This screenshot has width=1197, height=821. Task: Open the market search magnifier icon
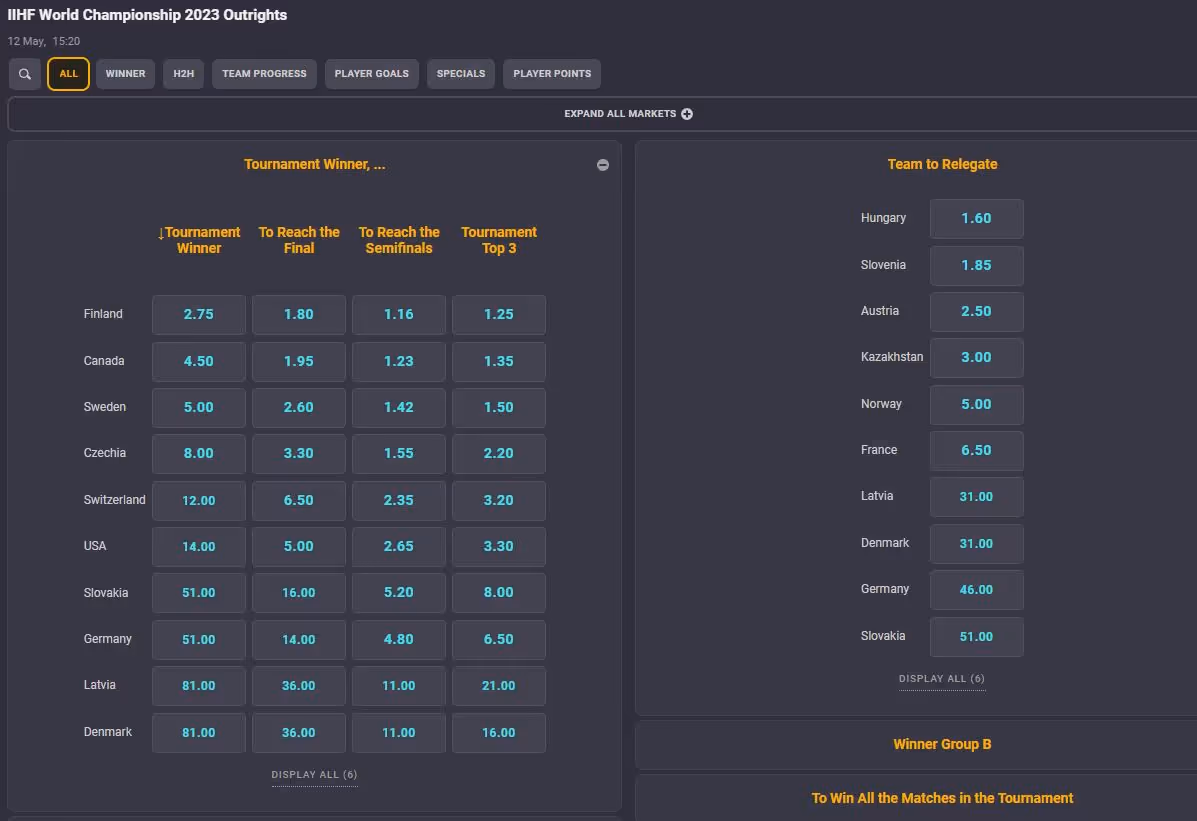(24, 74)
